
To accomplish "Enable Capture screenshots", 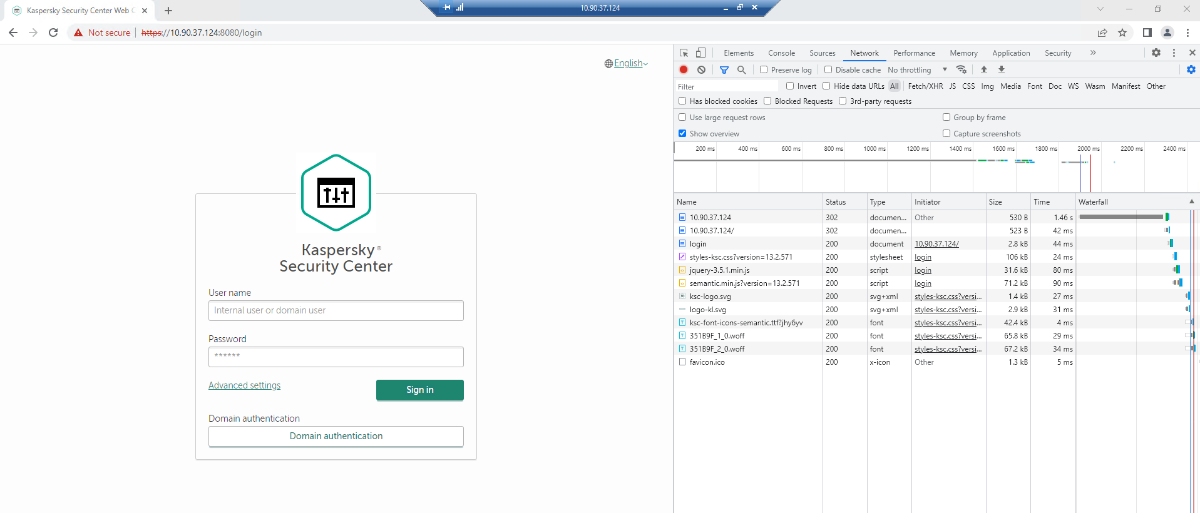I will pos(946,133).
